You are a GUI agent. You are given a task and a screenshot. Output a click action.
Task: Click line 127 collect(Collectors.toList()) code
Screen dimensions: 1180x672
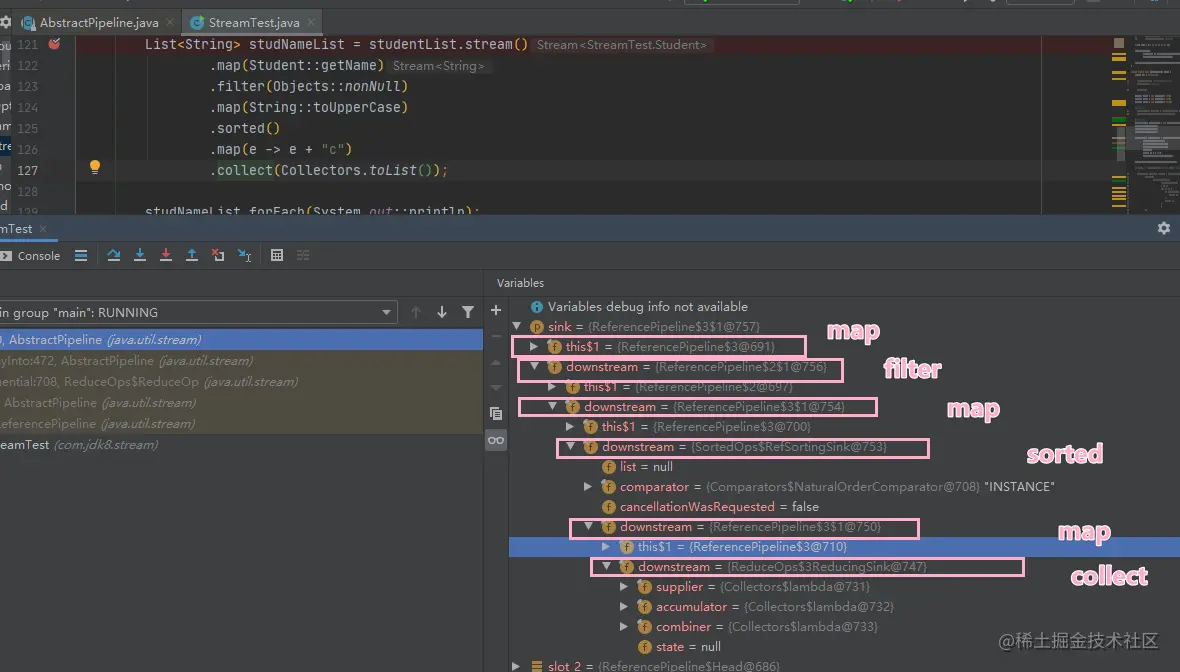click(x=329, y=171)
